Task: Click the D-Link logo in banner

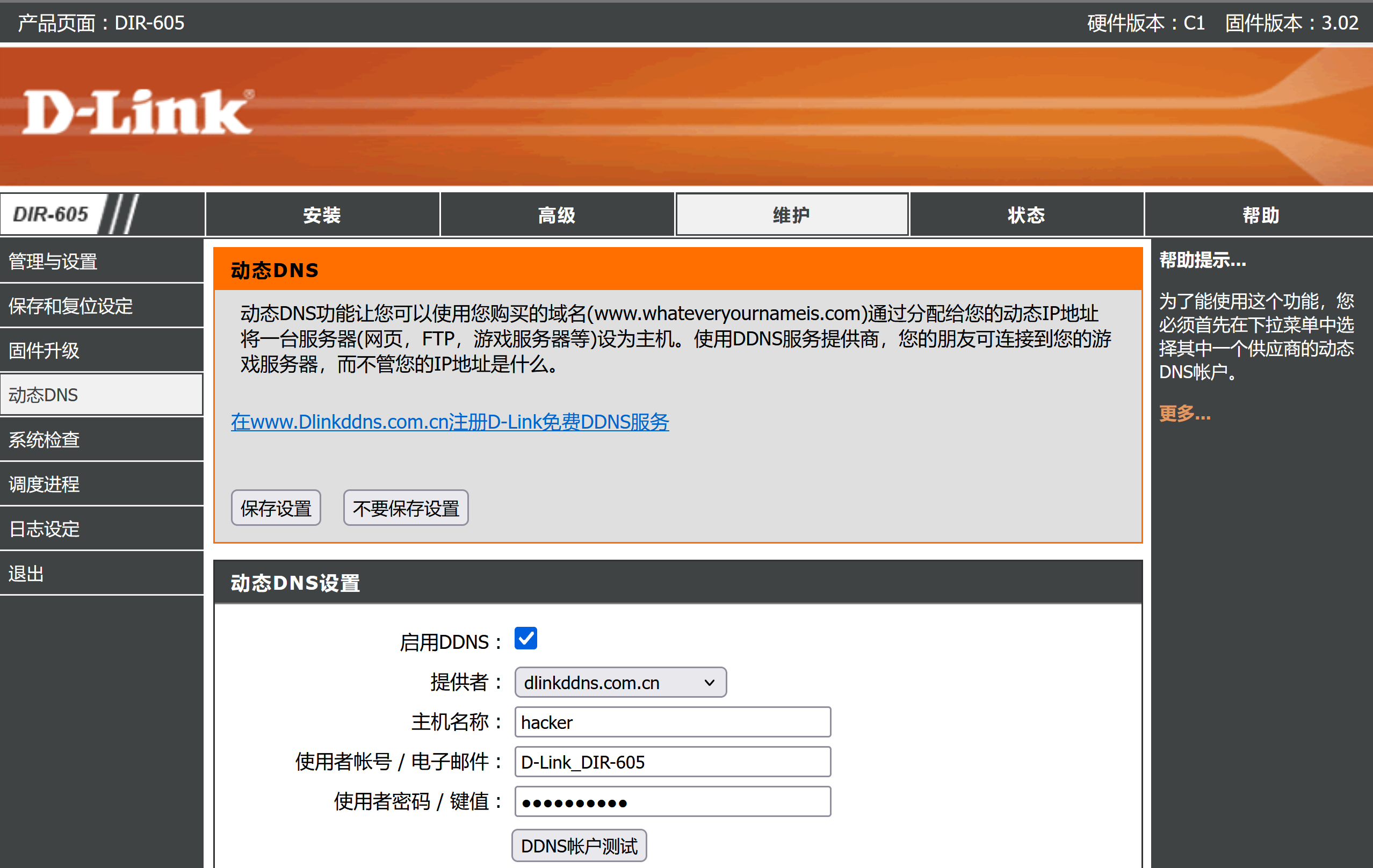Action: click(x=137, y=113)
